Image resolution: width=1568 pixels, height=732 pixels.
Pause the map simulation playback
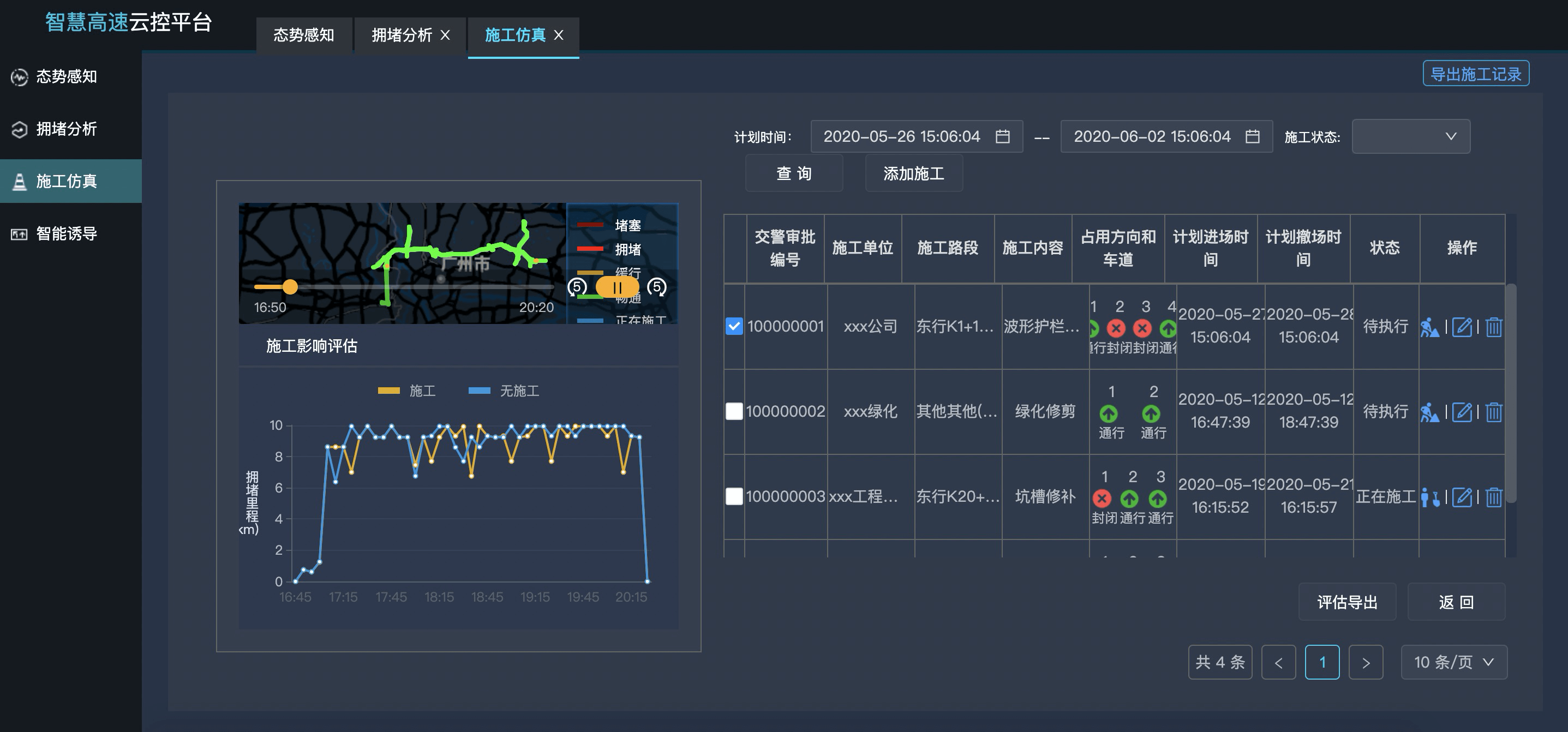coord(617,287)
